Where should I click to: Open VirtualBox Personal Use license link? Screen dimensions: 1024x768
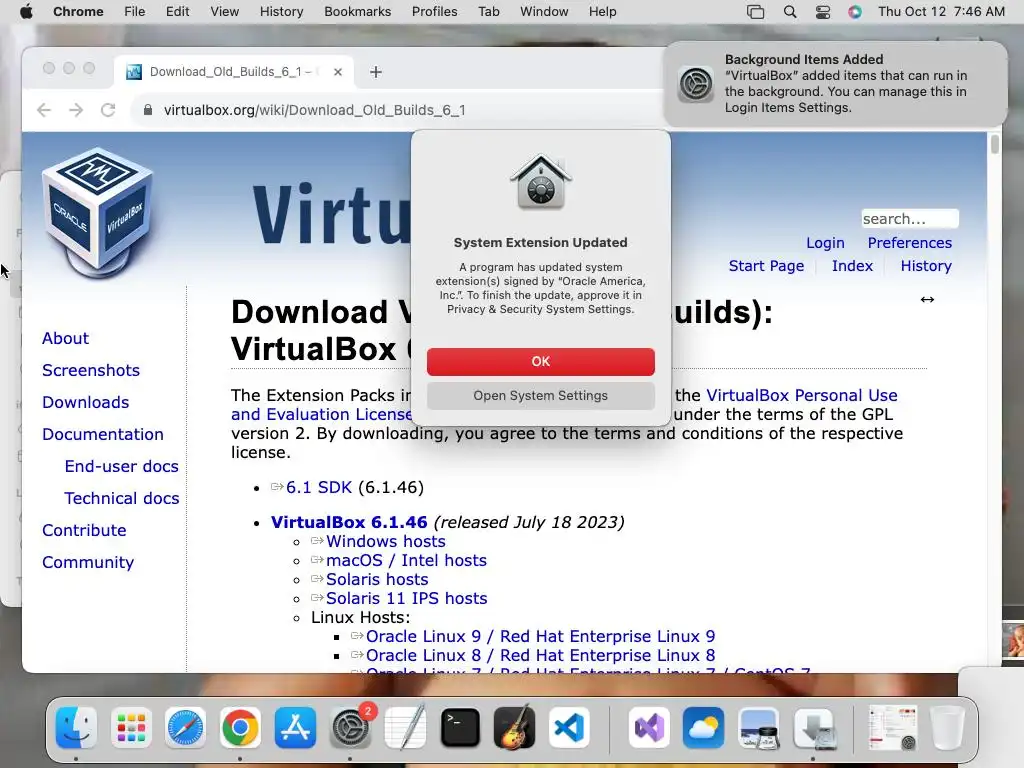(802, 395)
